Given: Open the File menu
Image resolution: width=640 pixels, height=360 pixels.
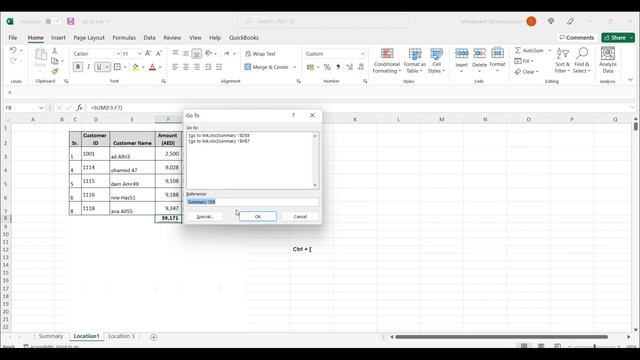Looking at the screenshot, I should (13, 38).
